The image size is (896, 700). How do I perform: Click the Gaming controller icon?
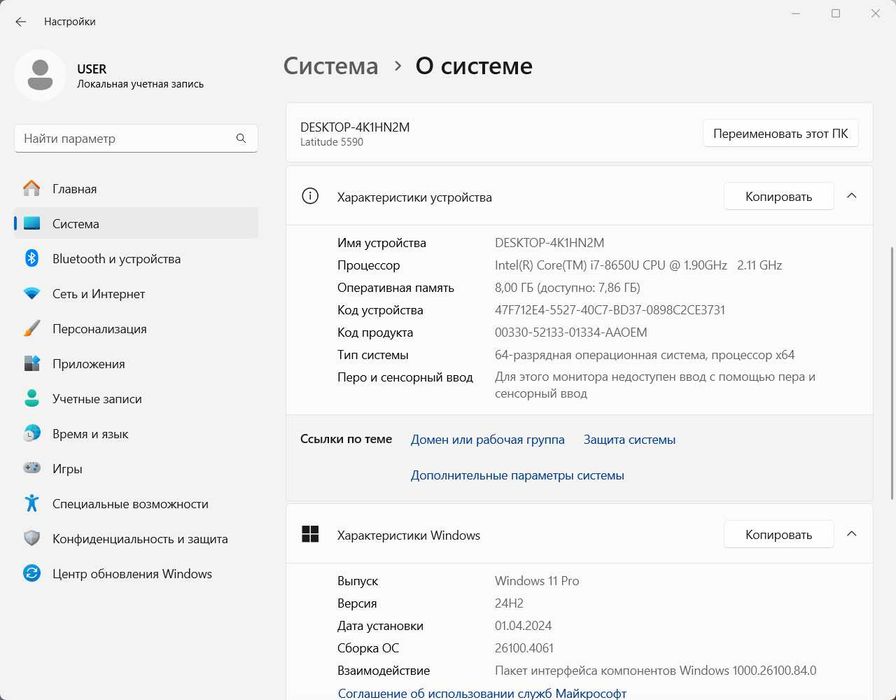tap(32, 469)
